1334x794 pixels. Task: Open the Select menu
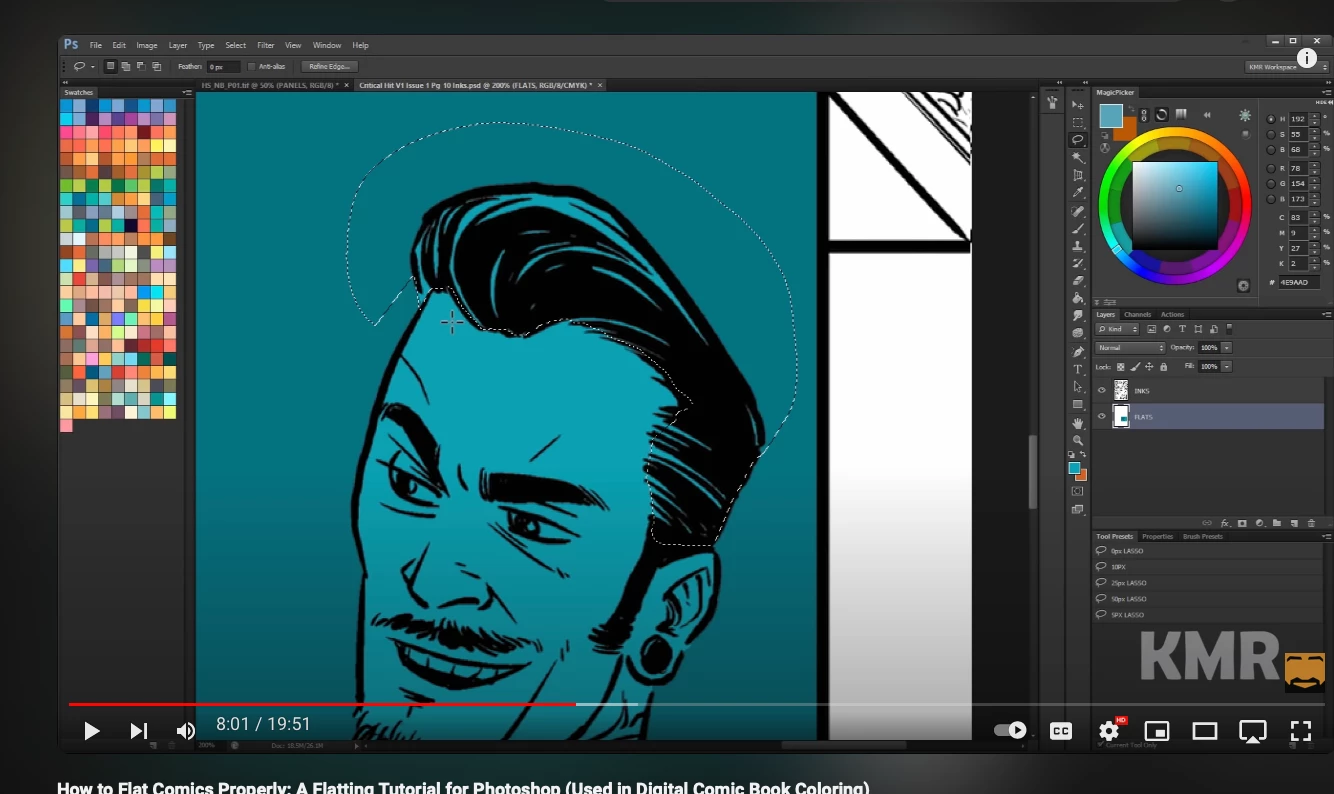tap(235, 45)
